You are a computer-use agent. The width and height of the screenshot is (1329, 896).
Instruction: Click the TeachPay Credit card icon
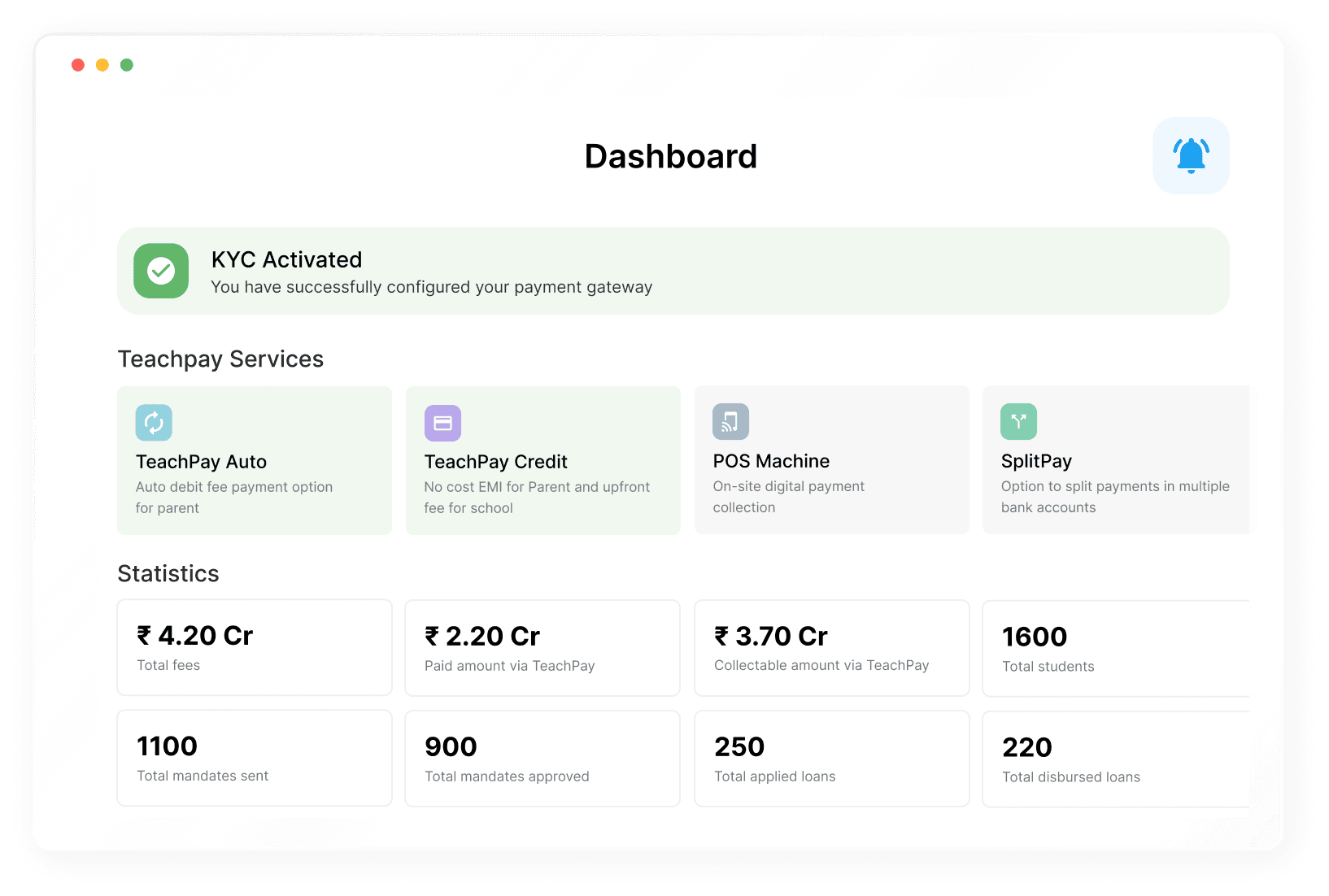[442, 423]
